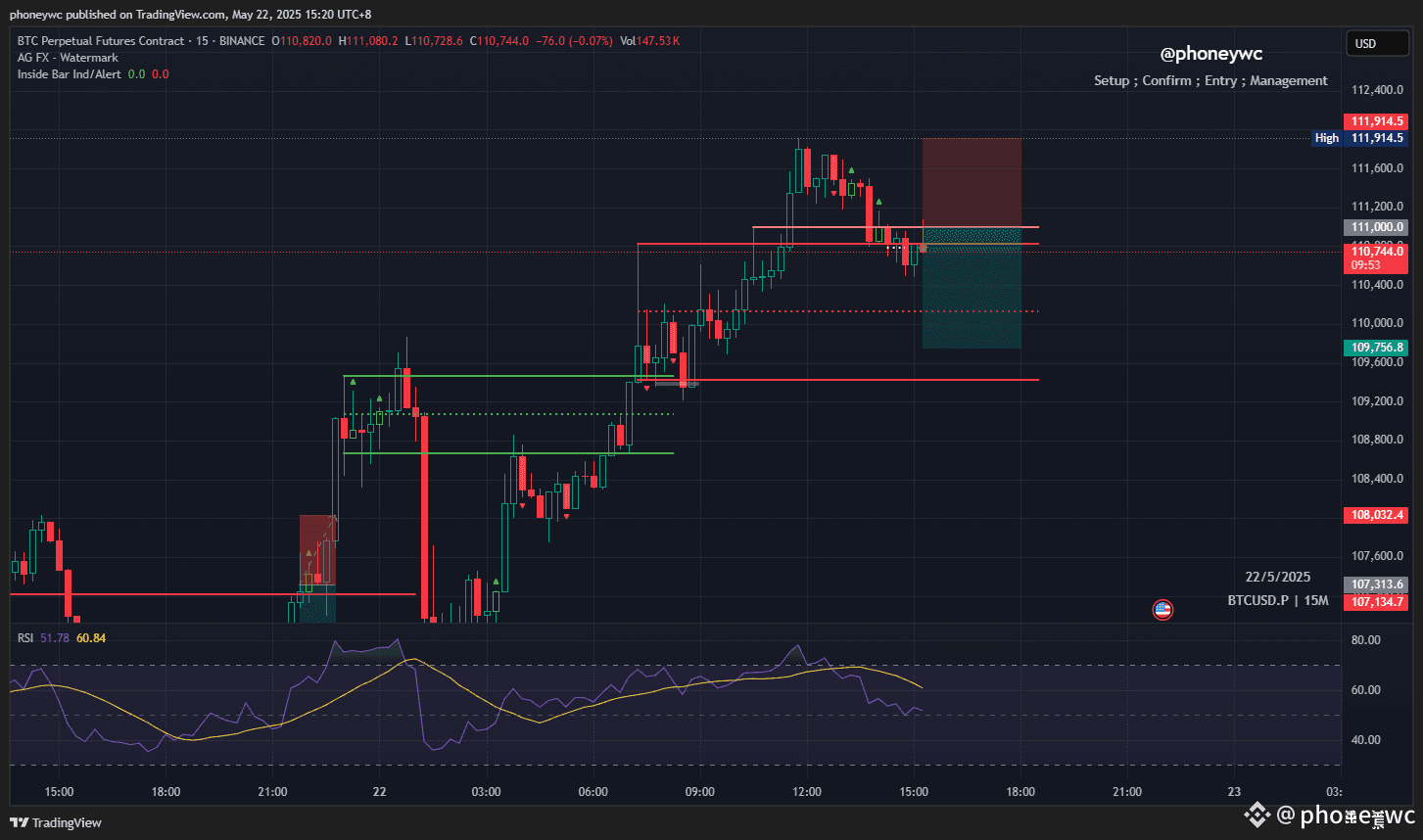Viewport: 1423px width, 840px height.
Task: Click the 110,400.0 price axis label
Action: [x=1377, y=285]
